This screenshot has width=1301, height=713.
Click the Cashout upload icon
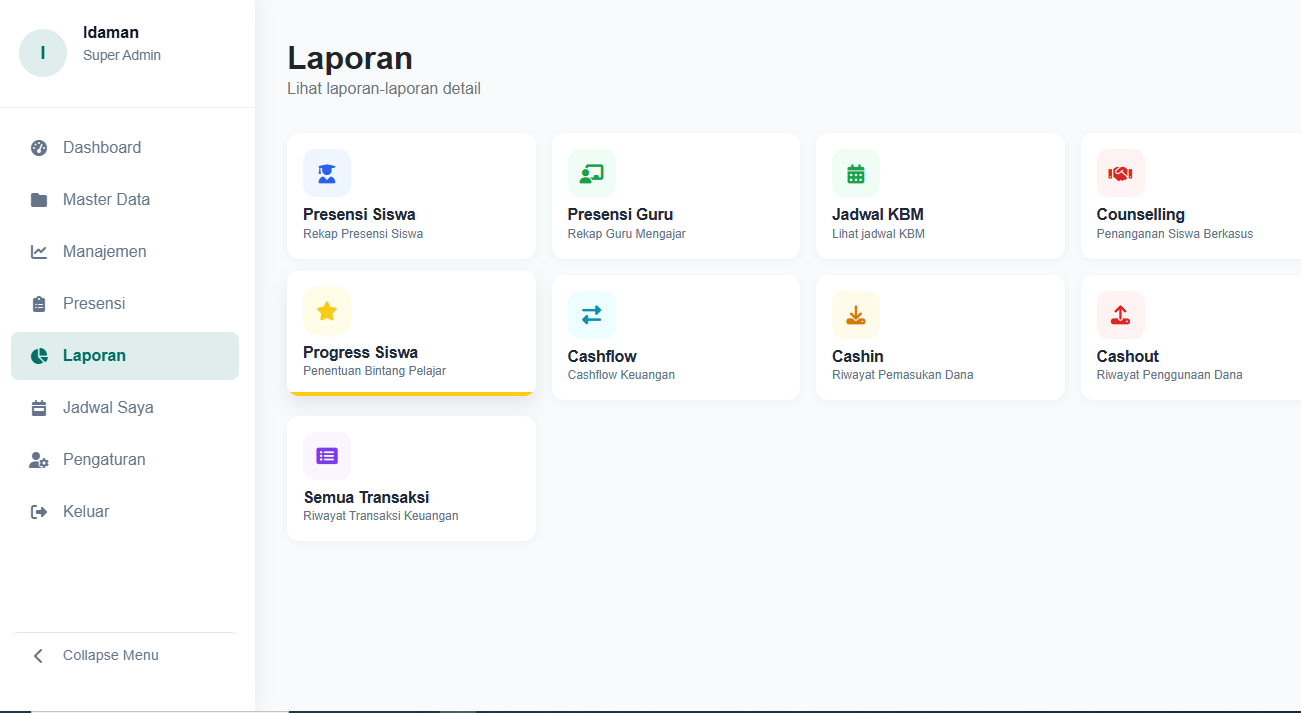1121,315
